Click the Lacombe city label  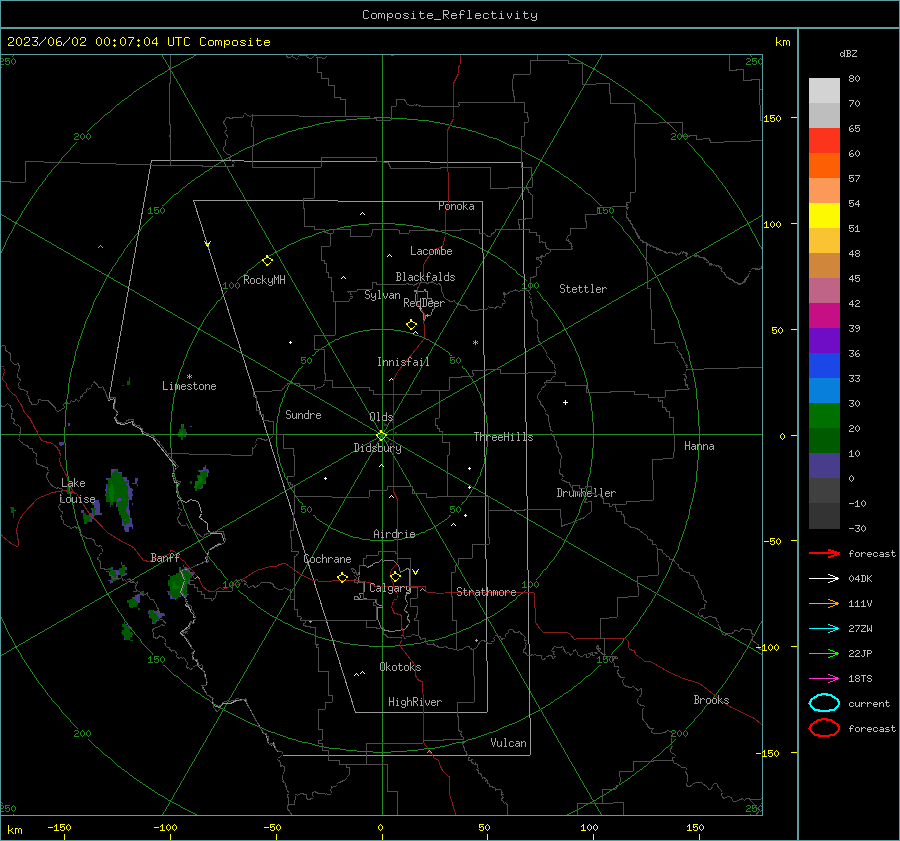click(431, 251)
